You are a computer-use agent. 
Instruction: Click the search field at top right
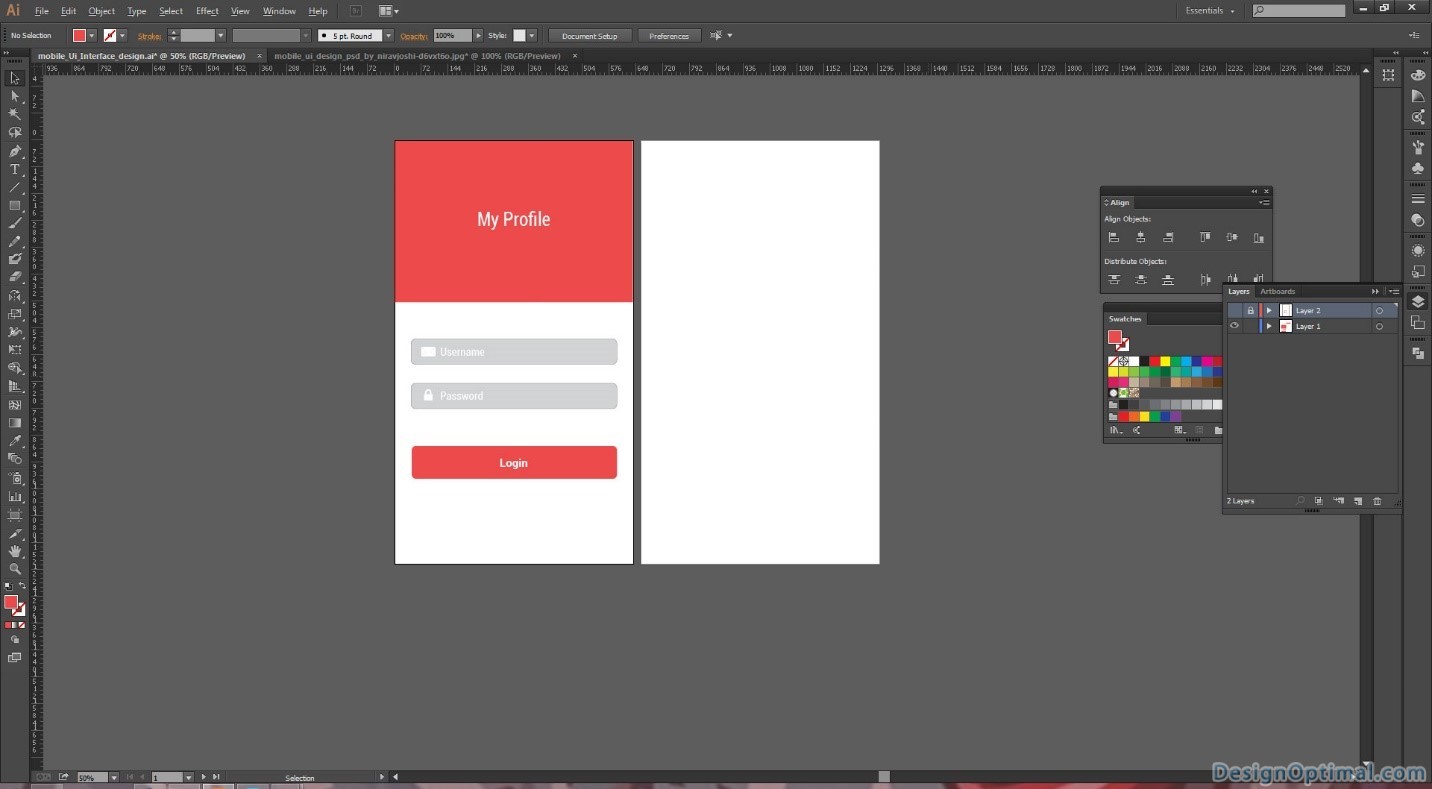click(1299, 11)
